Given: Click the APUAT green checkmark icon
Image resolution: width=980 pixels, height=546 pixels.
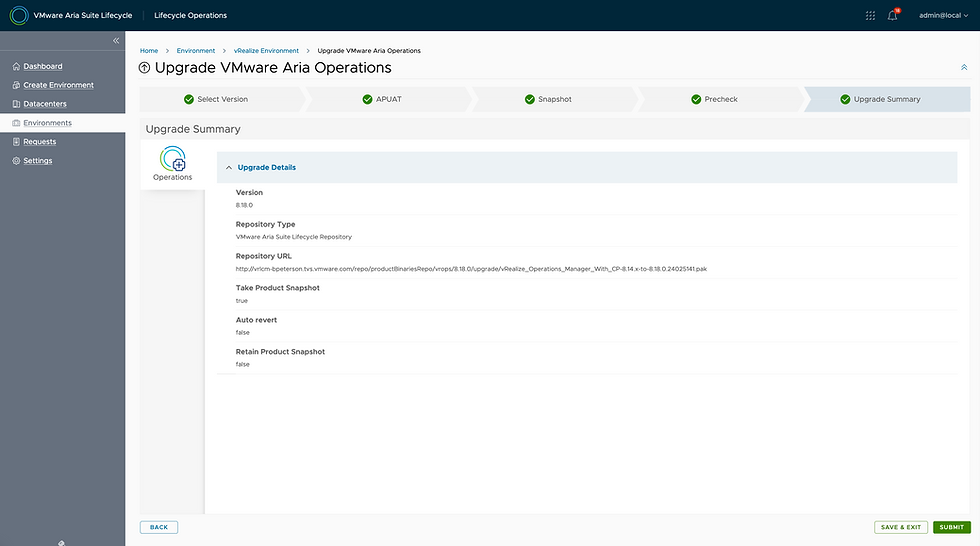Looking at the screenshot, I should (x=368, y=99).
